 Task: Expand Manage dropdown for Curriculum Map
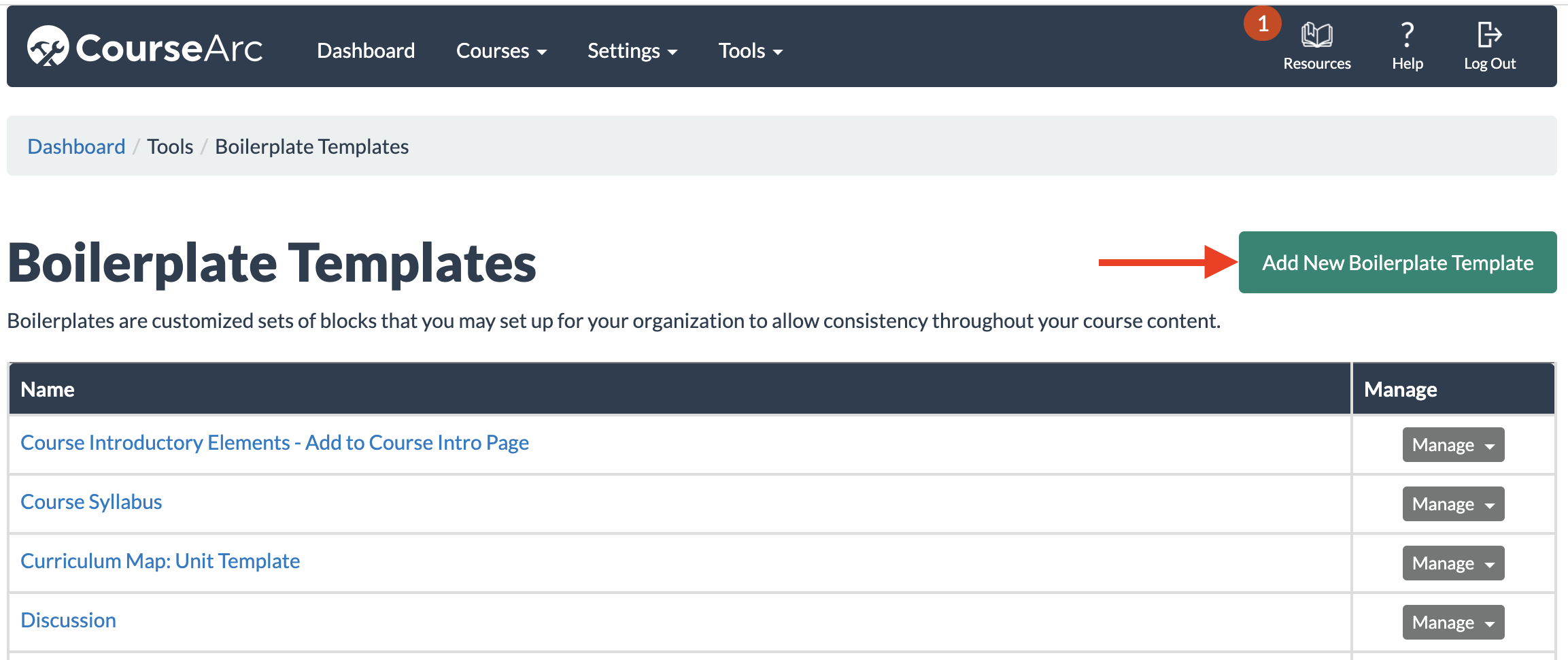(1453, 563)
